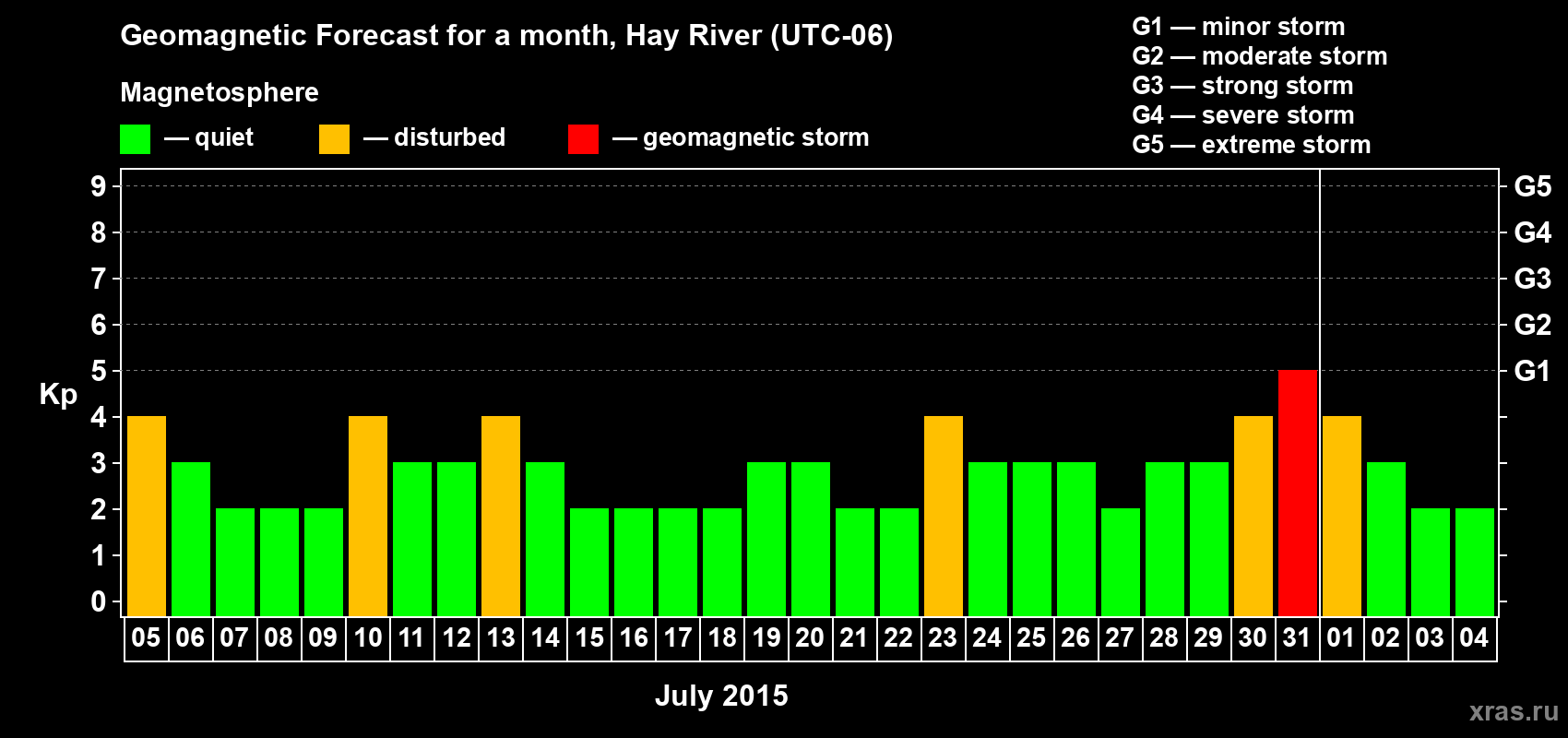The width and height of the screenshot is (1568, 738).
Task: Click the G5 label on the right axis
Action: tap(1532, 186)
